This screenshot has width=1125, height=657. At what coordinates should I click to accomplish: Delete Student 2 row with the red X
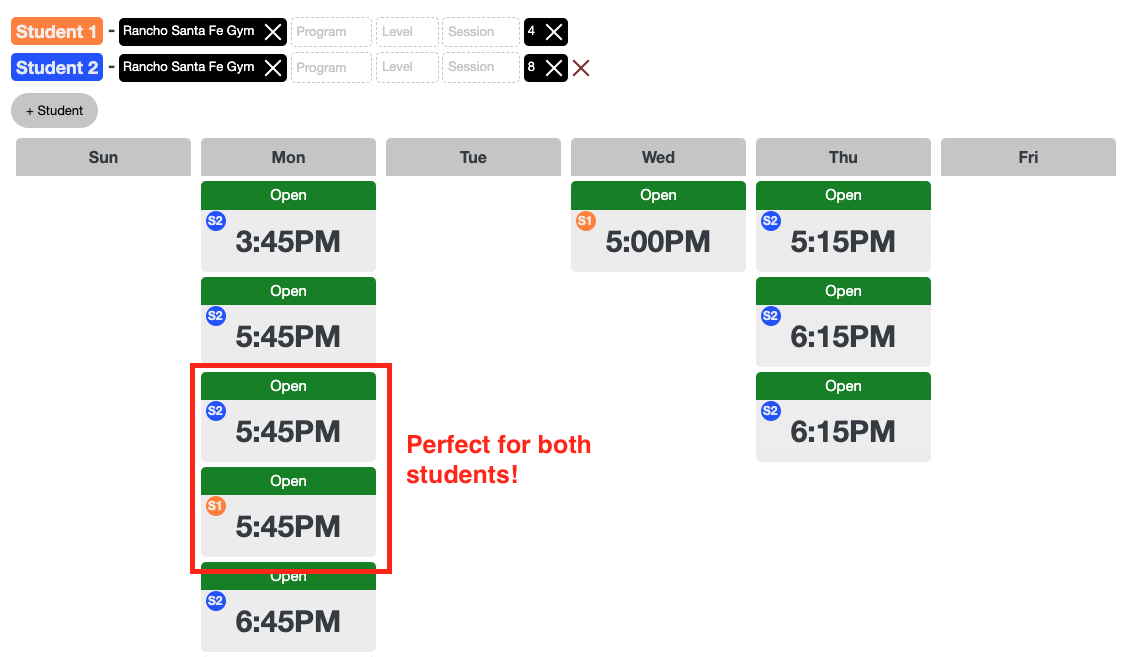581,68
